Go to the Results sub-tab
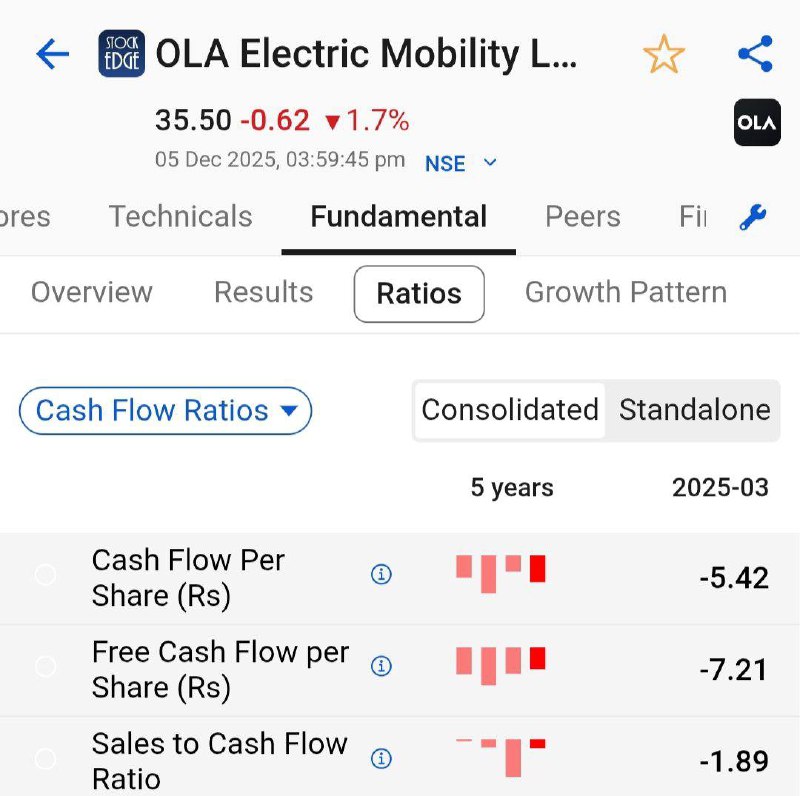 pos(263,292)
